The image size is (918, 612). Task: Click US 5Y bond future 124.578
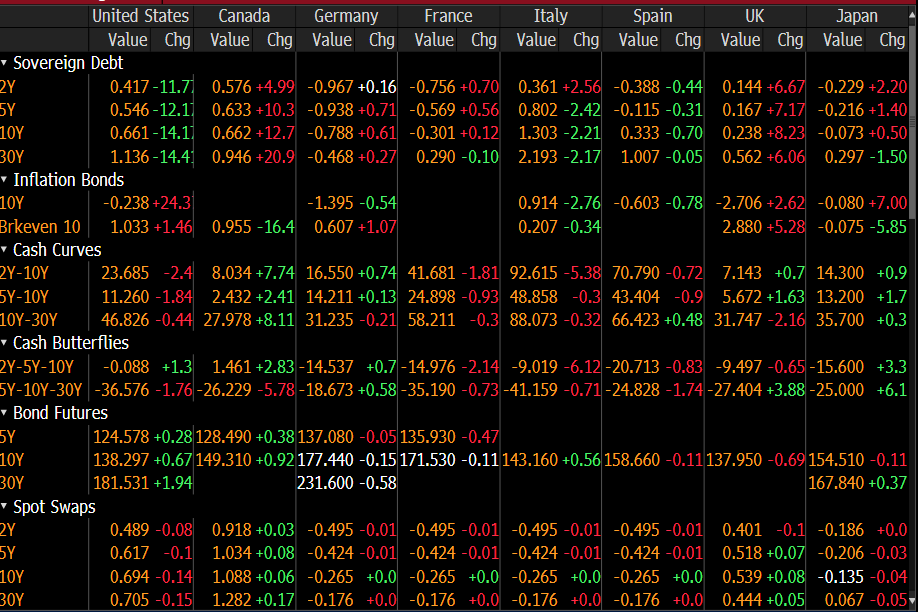point(121,437)
